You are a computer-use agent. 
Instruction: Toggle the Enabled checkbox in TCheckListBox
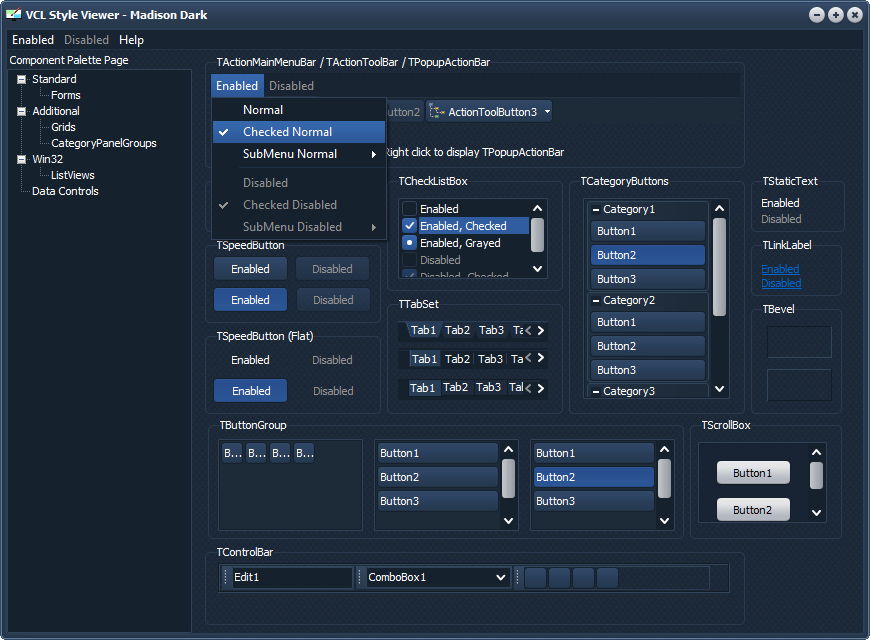click(x=409, y=209)
